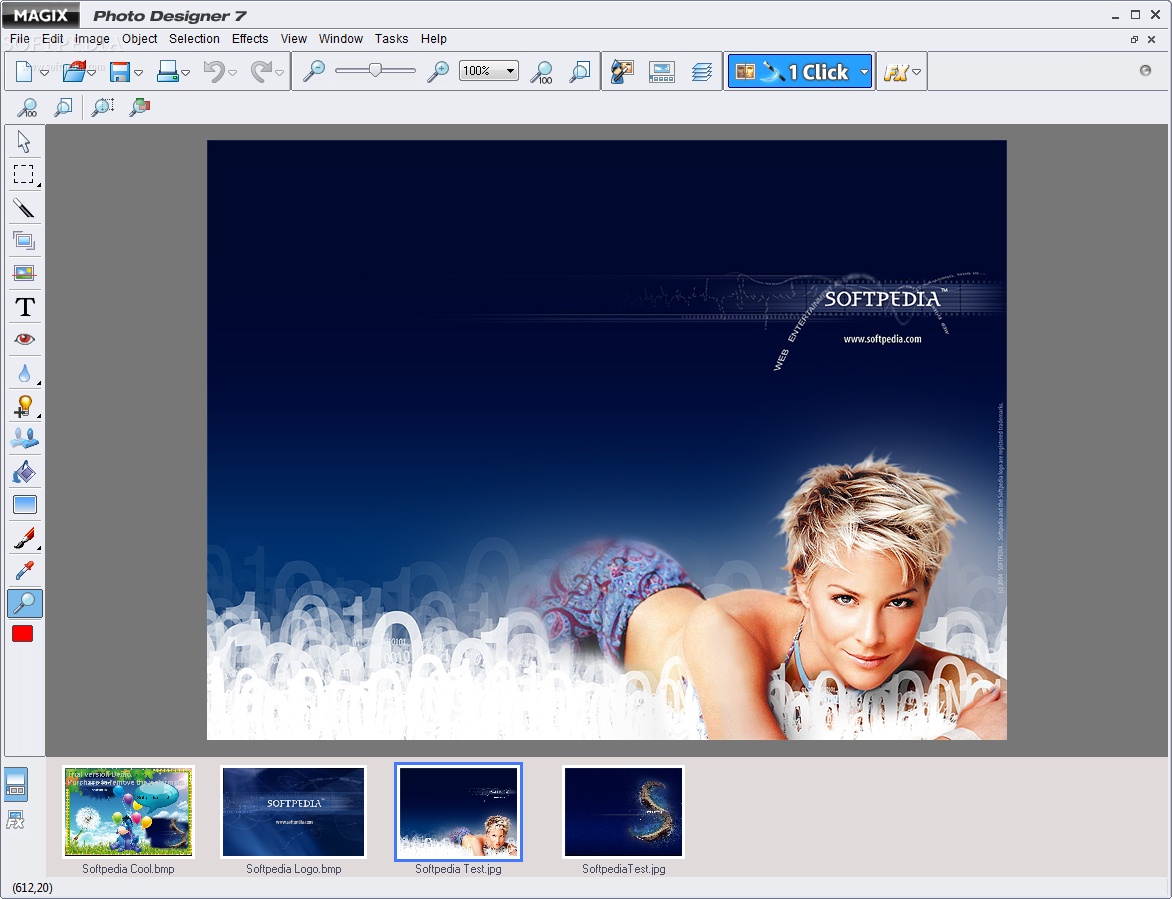Select the Softpedia Logo.bmp thumbnail

tap(294, 812)
